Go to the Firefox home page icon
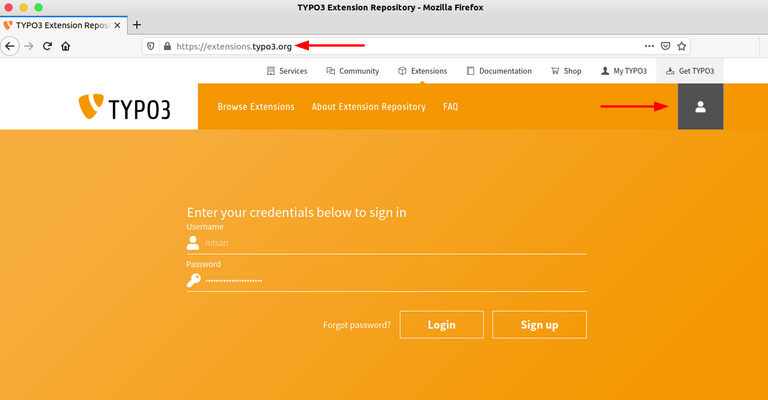Image resolution: width=768 pixels, height=400 pixels. click(65, 46)
